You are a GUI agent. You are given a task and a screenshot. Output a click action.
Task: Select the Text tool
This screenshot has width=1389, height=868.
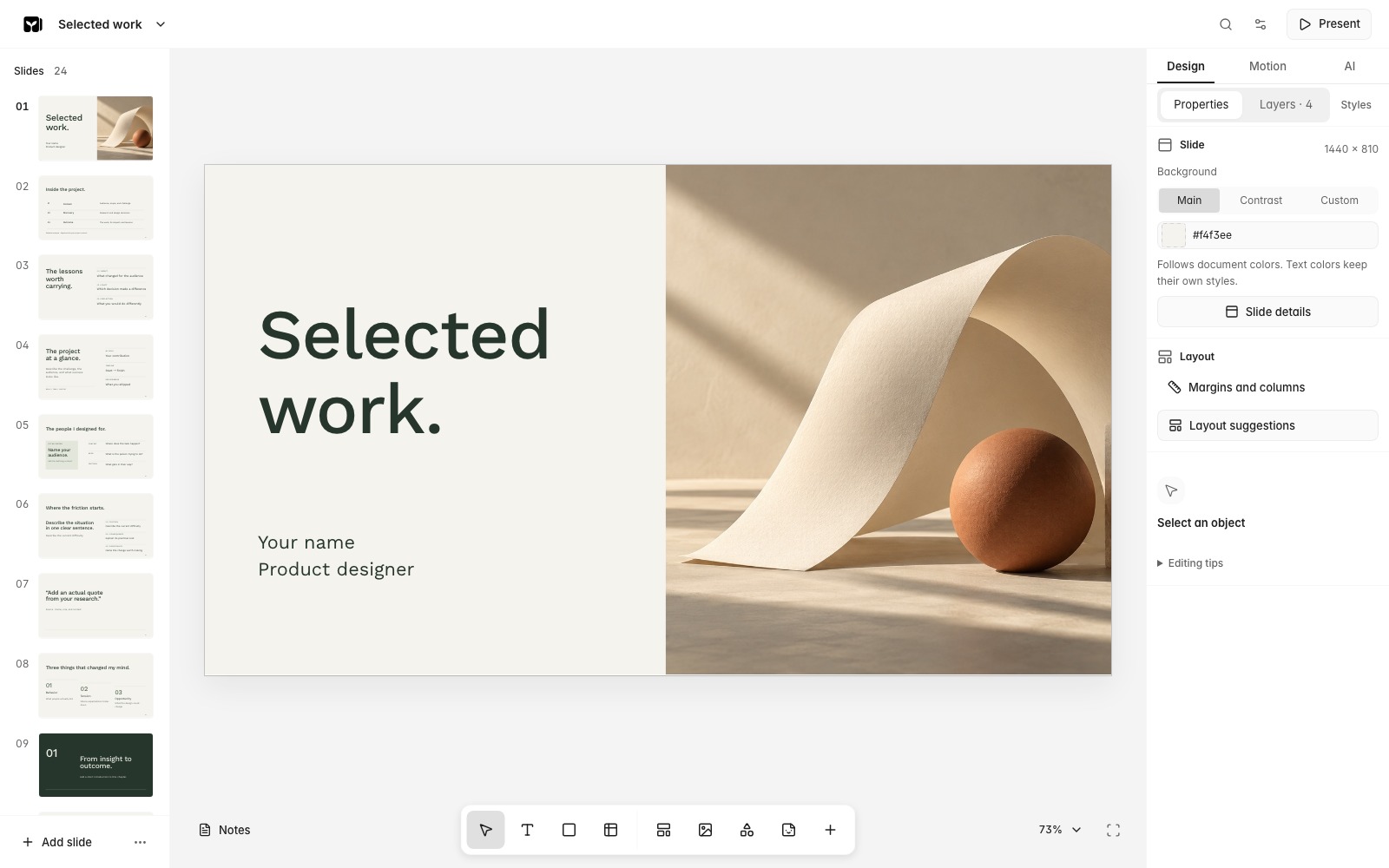click(527, 830)
